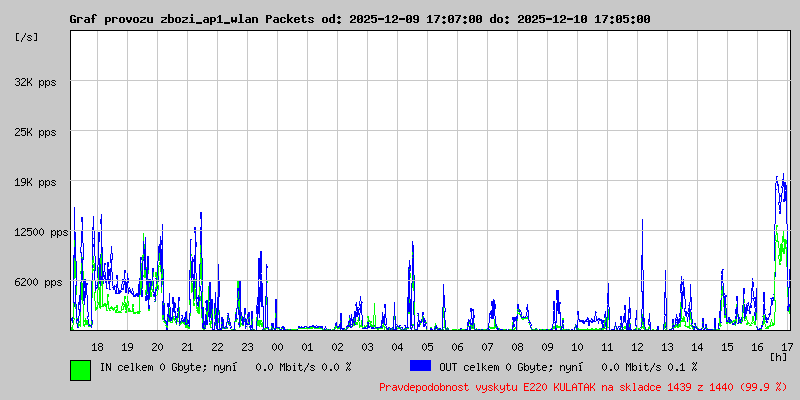Click hour label 13 on the x-axis
This screenshot has height=400, width=800.
[x=667, y=347]
